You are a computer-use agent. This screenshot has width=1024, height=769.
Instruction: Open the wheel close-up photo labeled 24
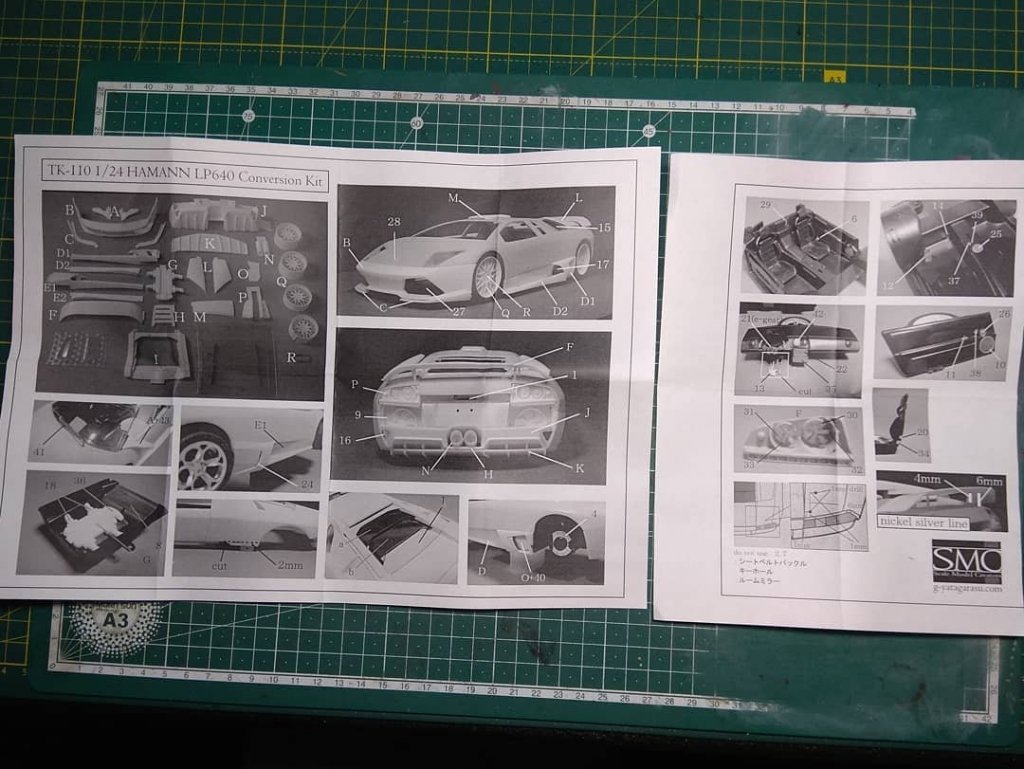pyautogui.click(x=250, y=447)
